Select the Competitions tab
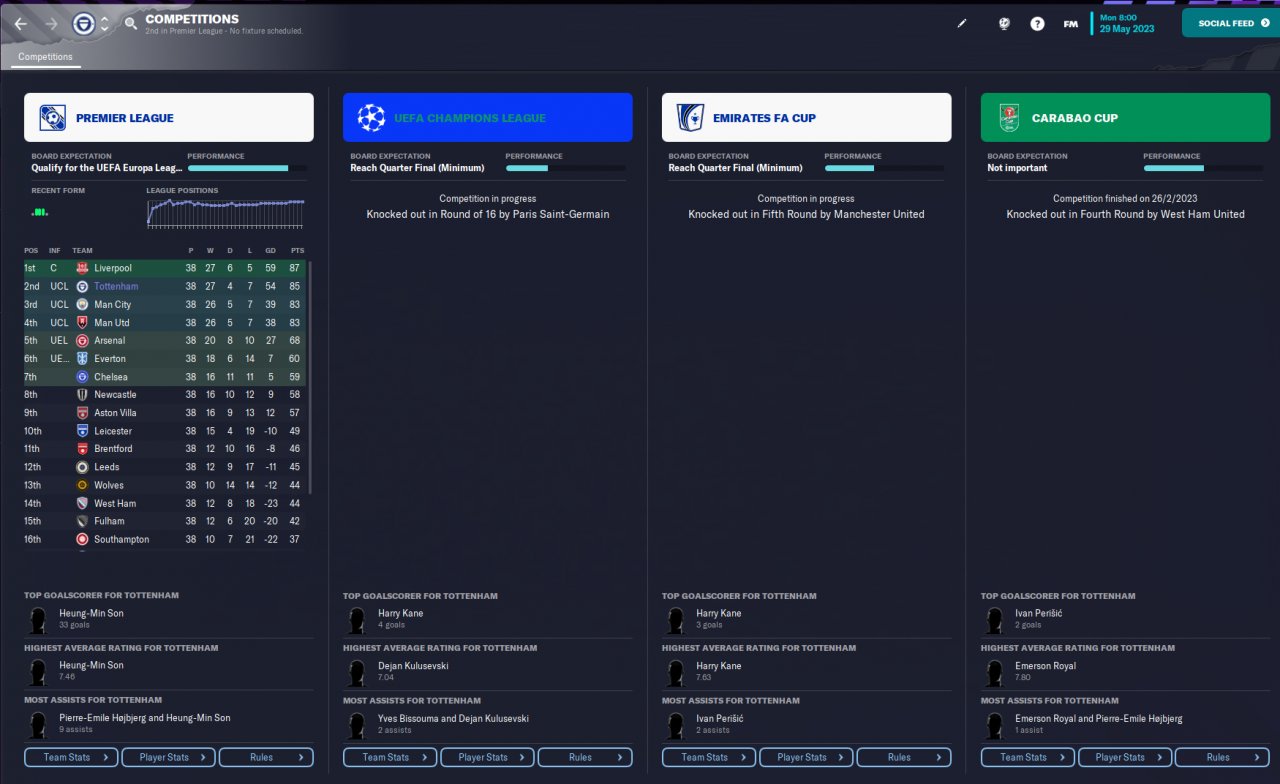This screenshot has width=1280, height=784. coord(46,57)
